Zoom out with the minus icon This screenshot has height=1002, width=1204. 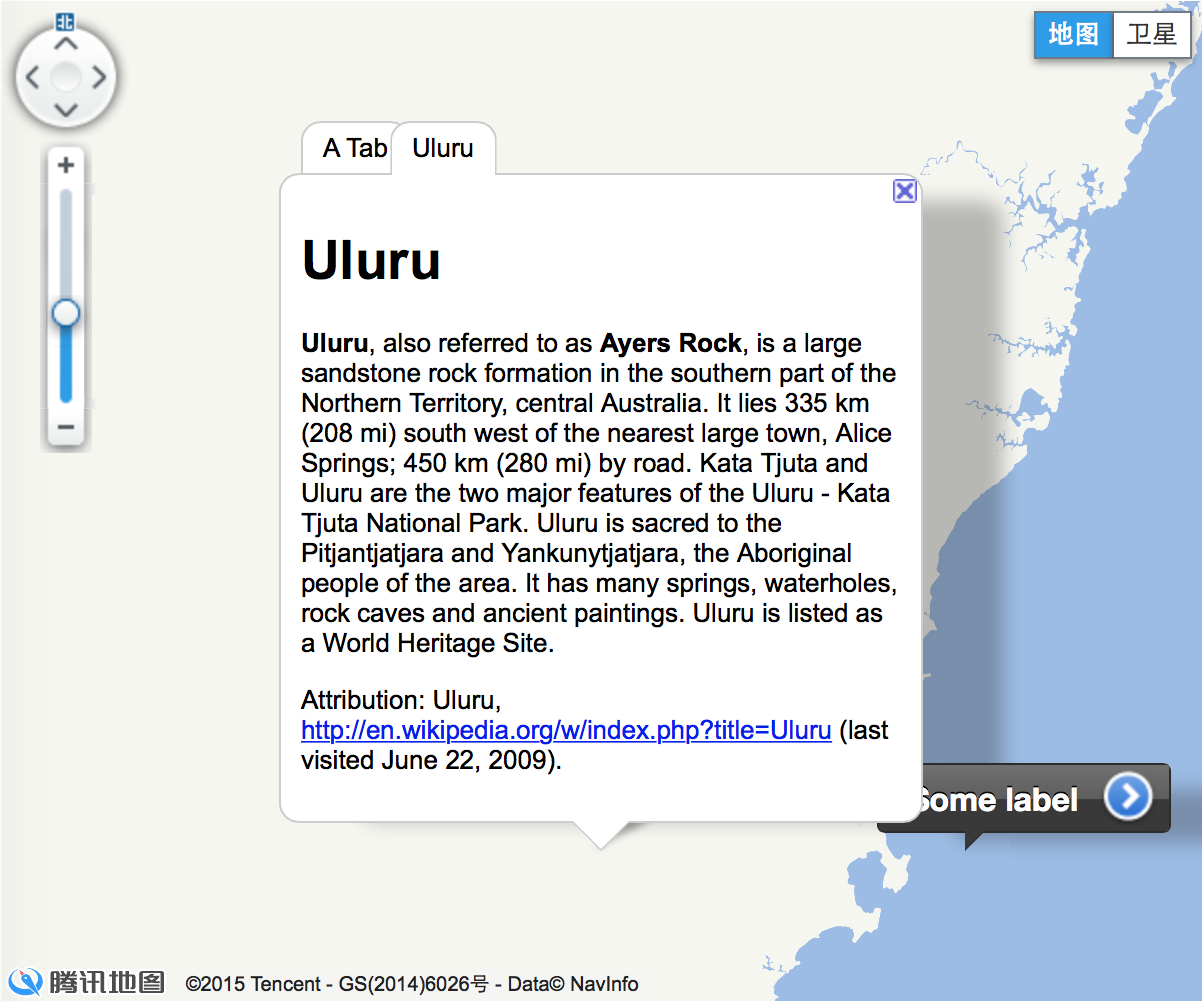pyautogui.click(x=65, y=427)
